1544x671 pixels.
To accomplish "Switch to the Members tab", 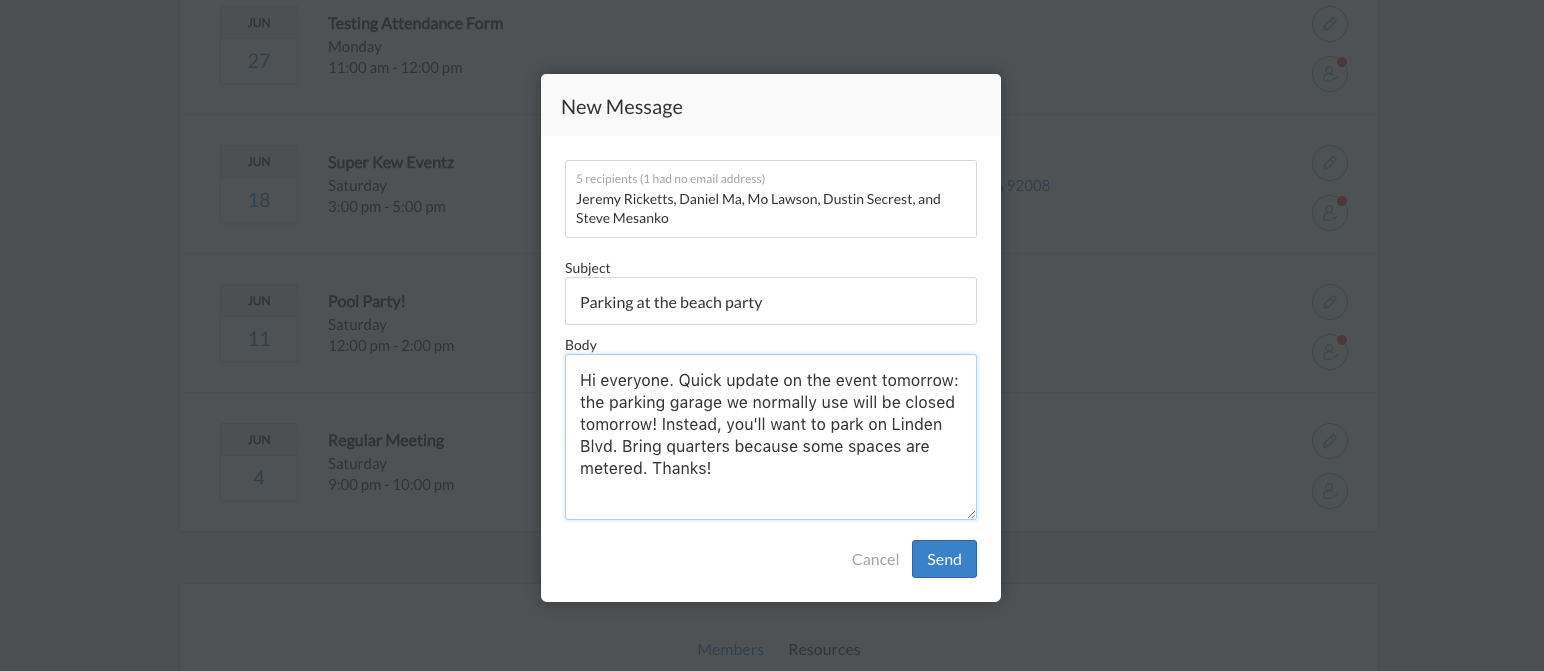I will point(730,649).
